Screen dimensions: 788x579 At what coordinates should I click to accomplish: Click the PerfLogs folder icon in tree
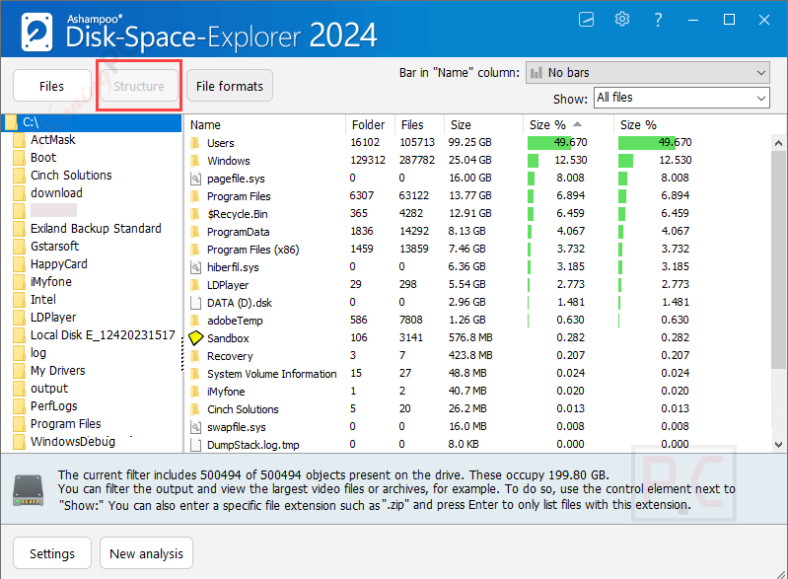(x=19, y=406)
